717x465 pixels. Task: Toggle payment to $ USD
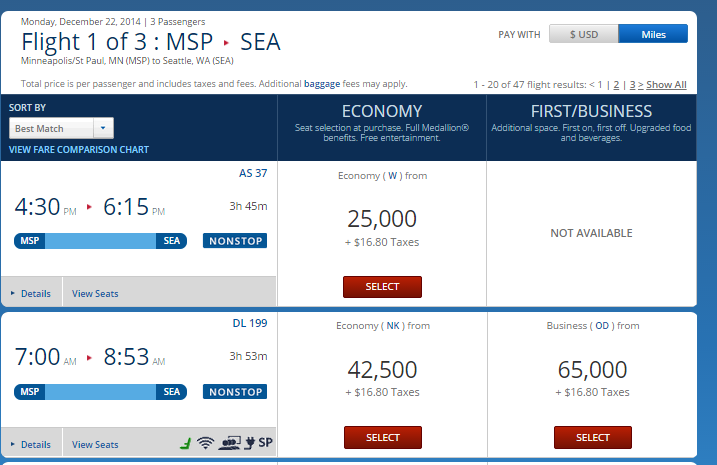click(584, 34)
